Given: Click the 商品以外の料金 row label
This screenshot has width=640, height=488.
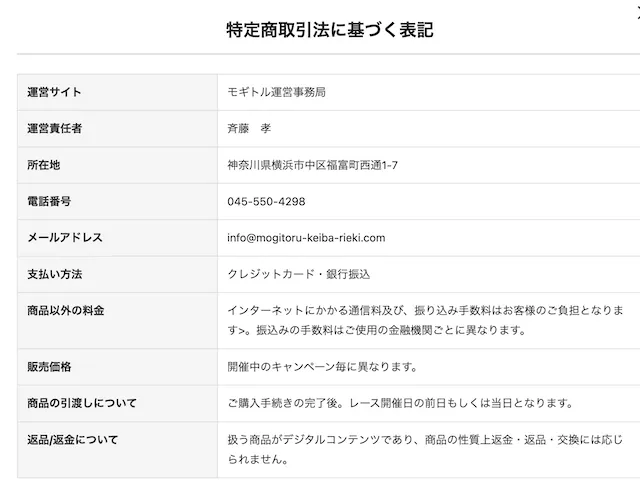Looking at the screenshot, I should tap(66, 311).
